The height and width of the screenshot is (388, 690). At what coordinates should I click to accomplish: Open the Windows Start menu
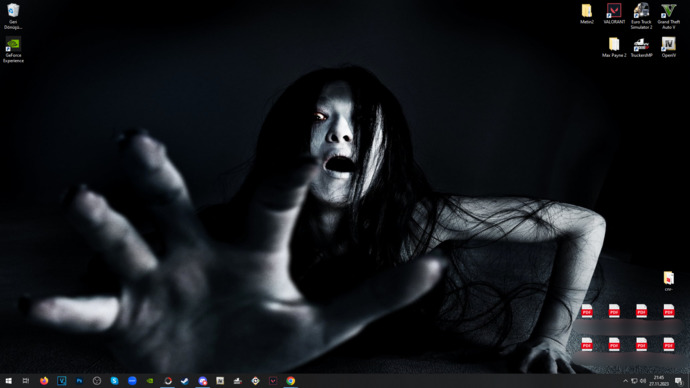click(8, 381)
